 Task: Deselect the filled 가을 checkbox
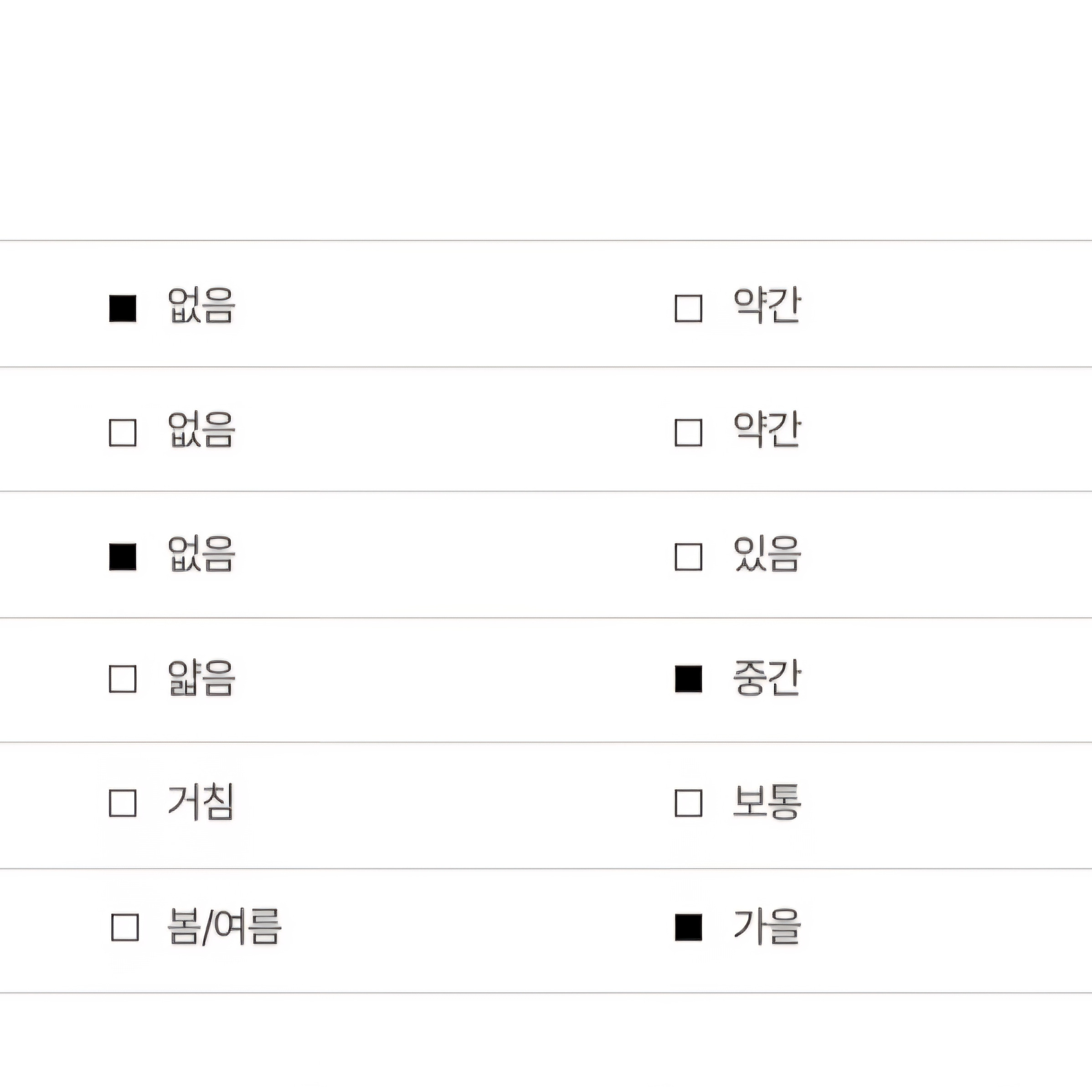[689, 927]
